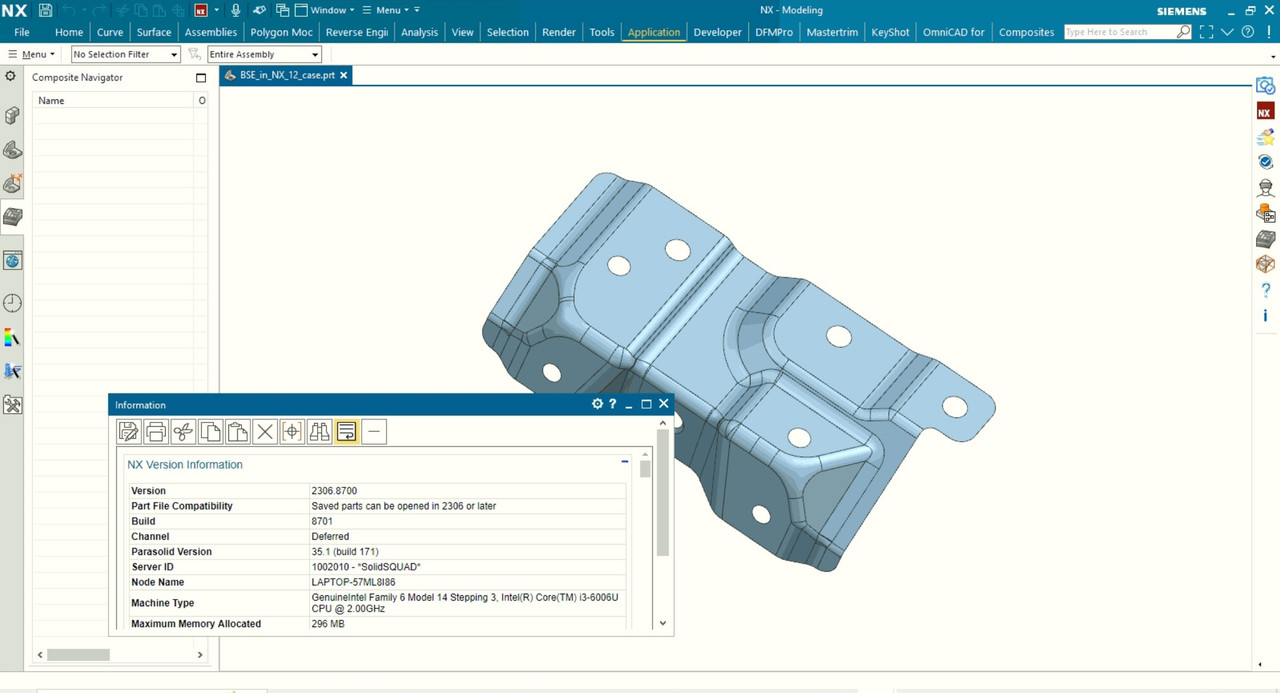The height and width of the screenshot is (693, 1280).
Task: Open the colorful palette sidebar icon
Action: coord(13,338)
